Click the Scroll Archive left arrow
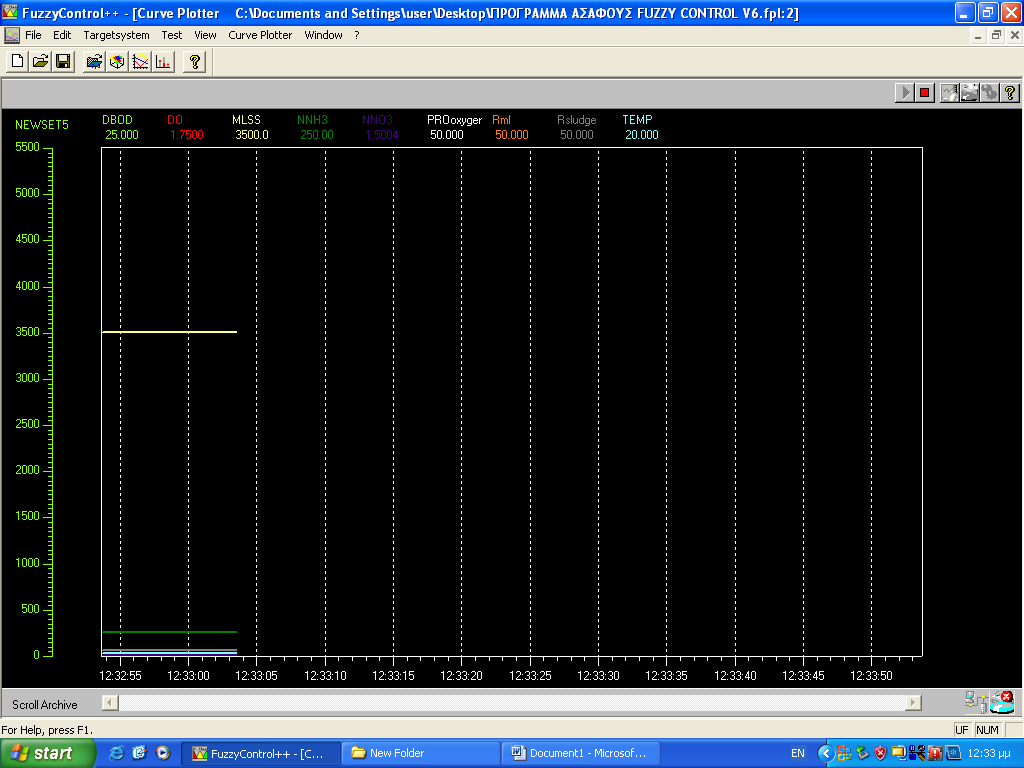This screenshot has width=1024, height=768. [110, 703]
